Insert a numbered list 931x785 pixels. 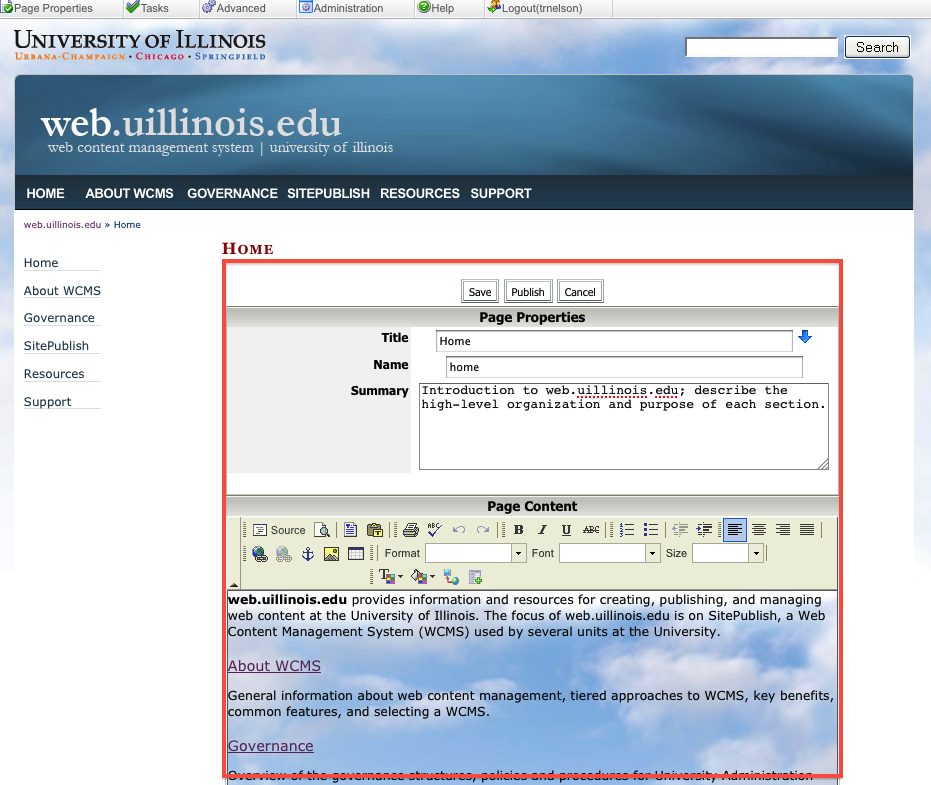tap(627, 530)
